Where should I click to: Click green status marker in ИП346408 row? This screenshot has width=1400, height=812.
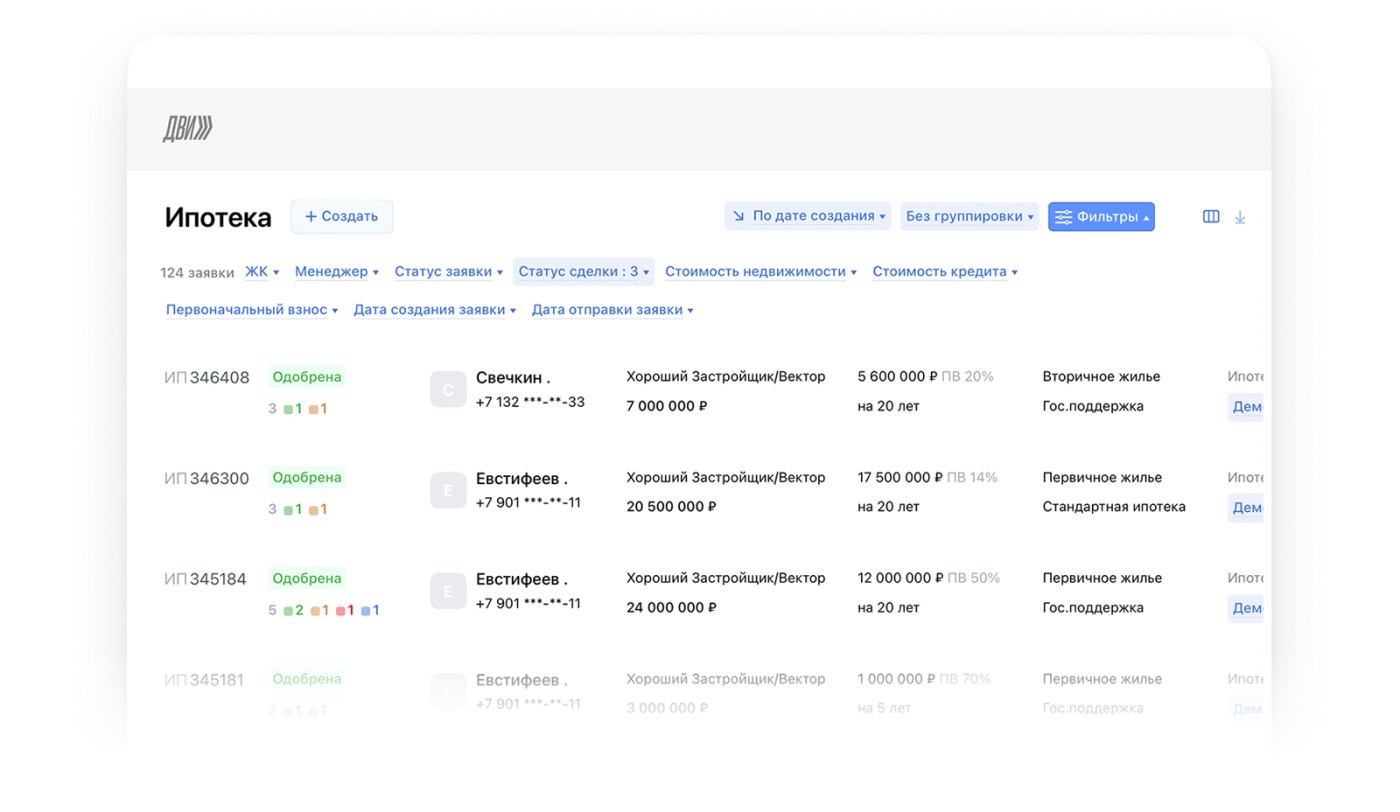tap(288, 409)
